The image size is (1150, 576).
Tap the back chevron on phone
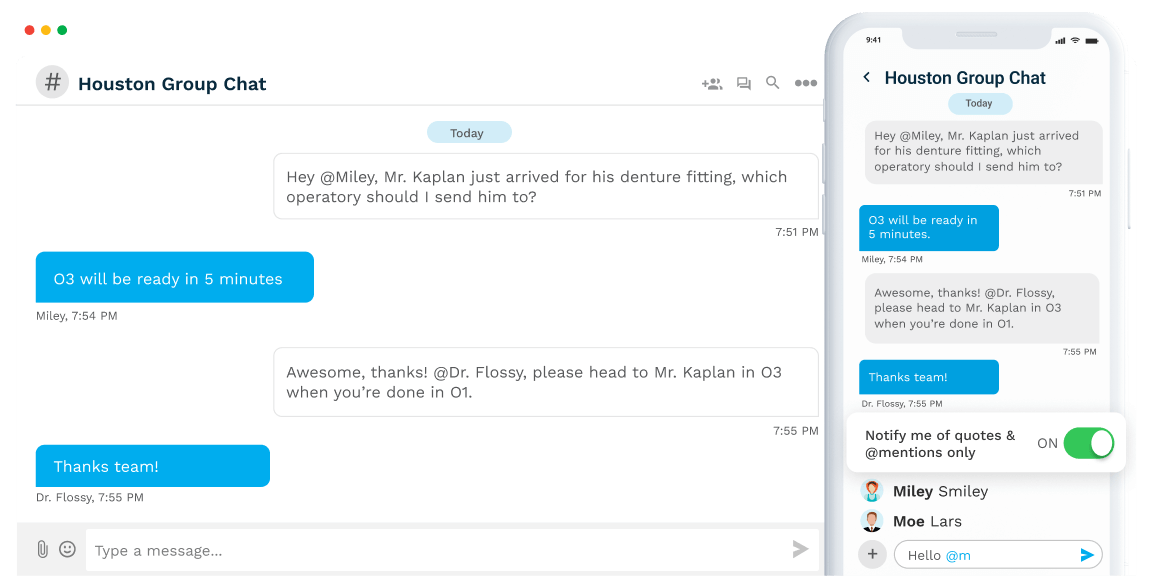(x=866, y=78)
